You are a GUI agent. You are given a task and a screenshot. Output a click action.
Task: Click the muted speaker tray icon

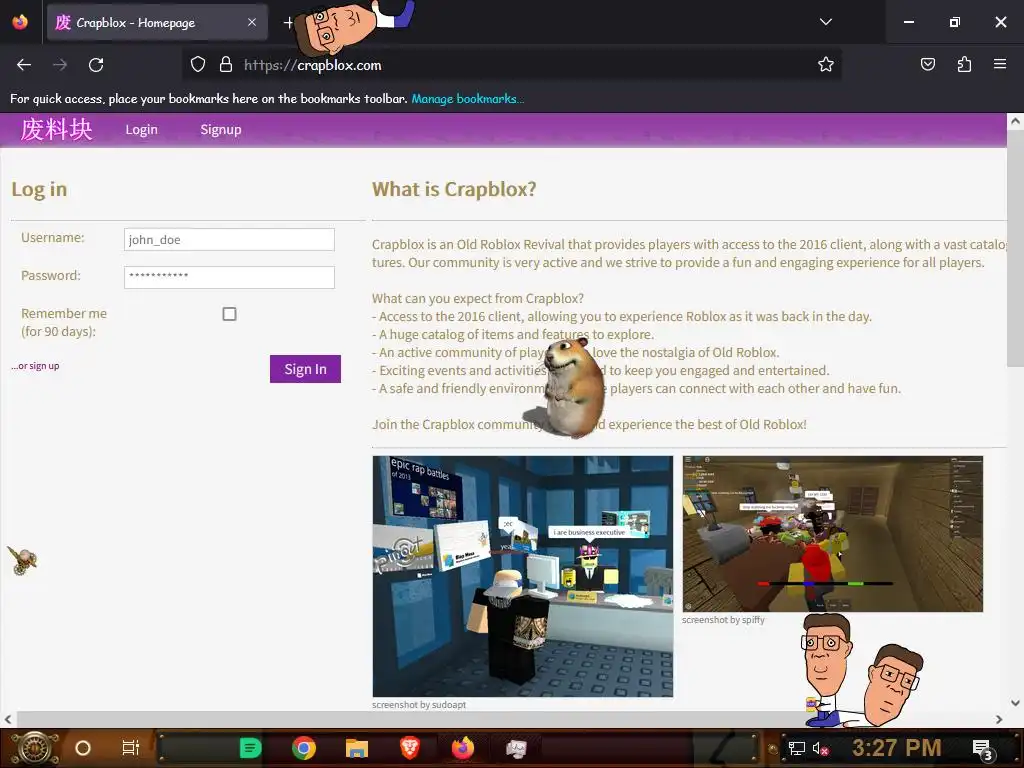coord(820,748)
